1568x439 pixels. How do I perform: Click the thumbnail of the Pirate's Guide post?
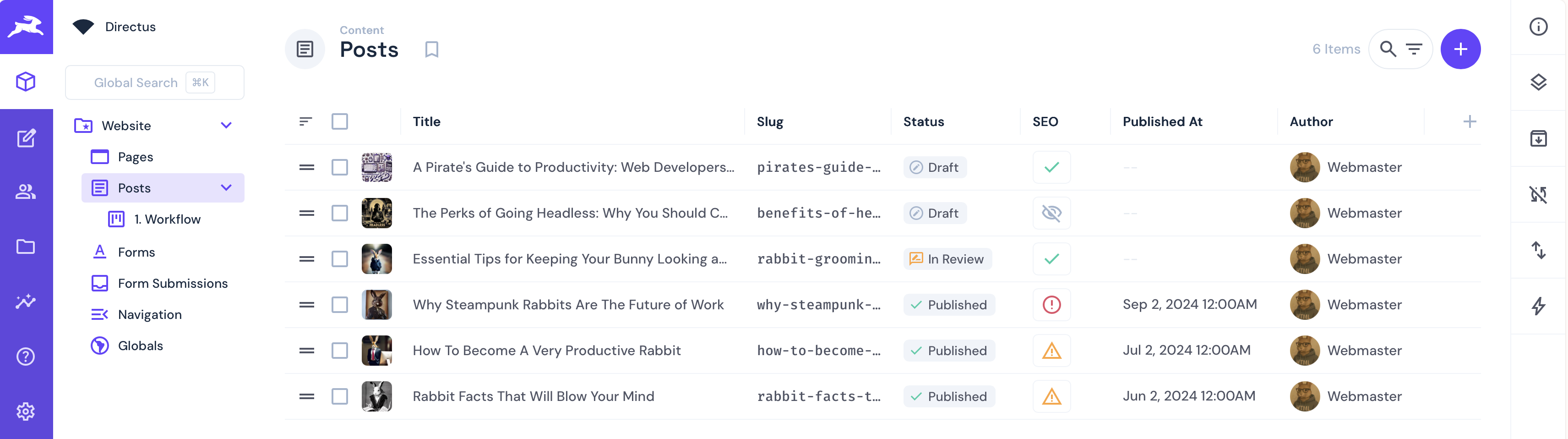[377, 167]
